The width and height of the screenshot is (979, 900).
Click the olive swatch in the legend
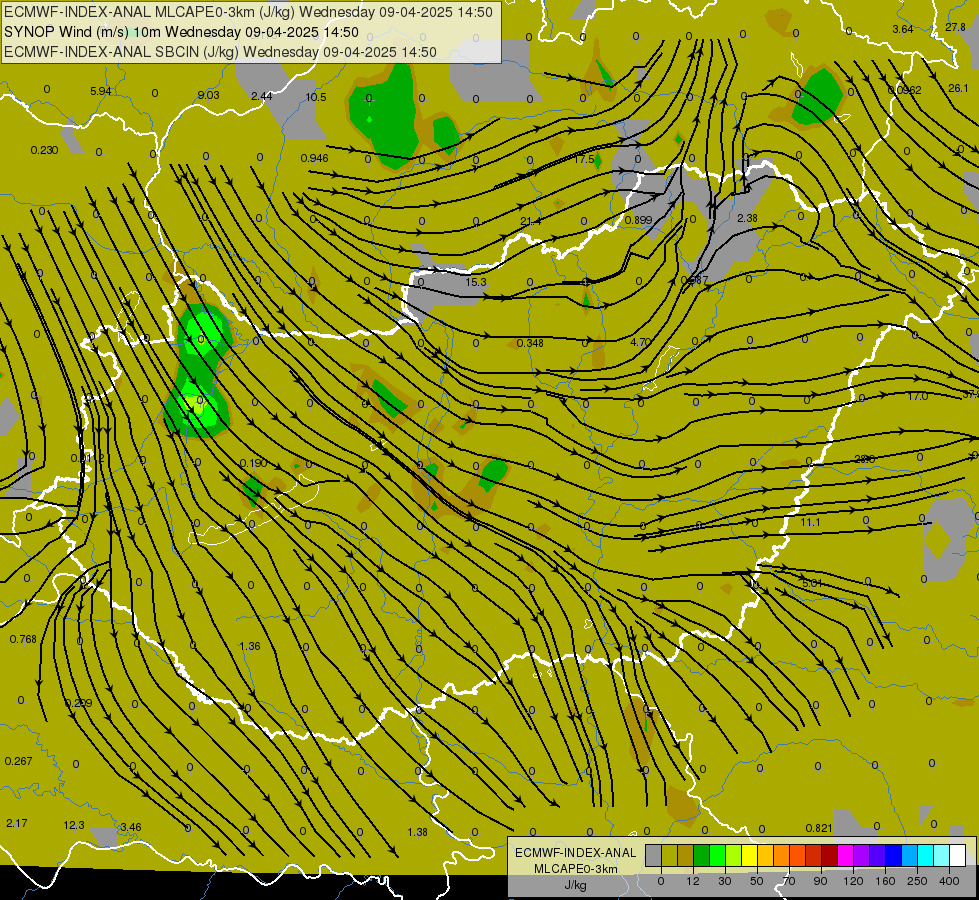point(669,856)
